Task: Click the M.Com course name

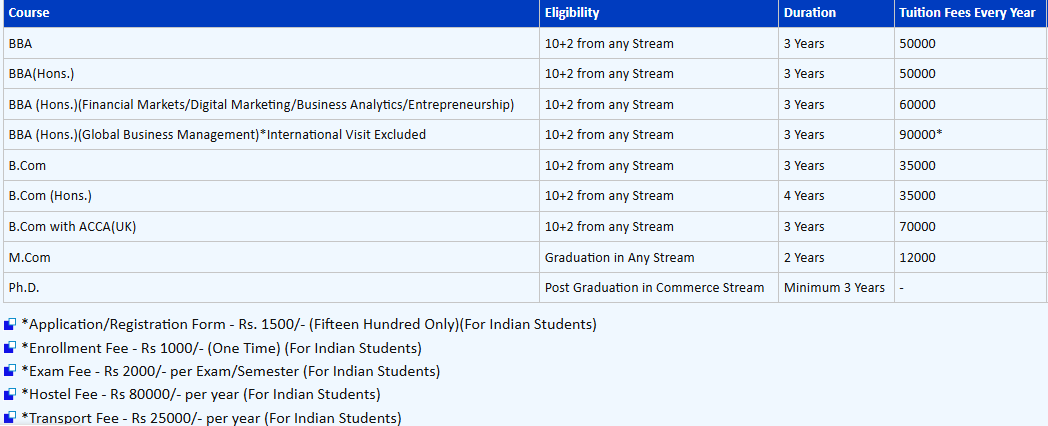Action: point(29,257)
